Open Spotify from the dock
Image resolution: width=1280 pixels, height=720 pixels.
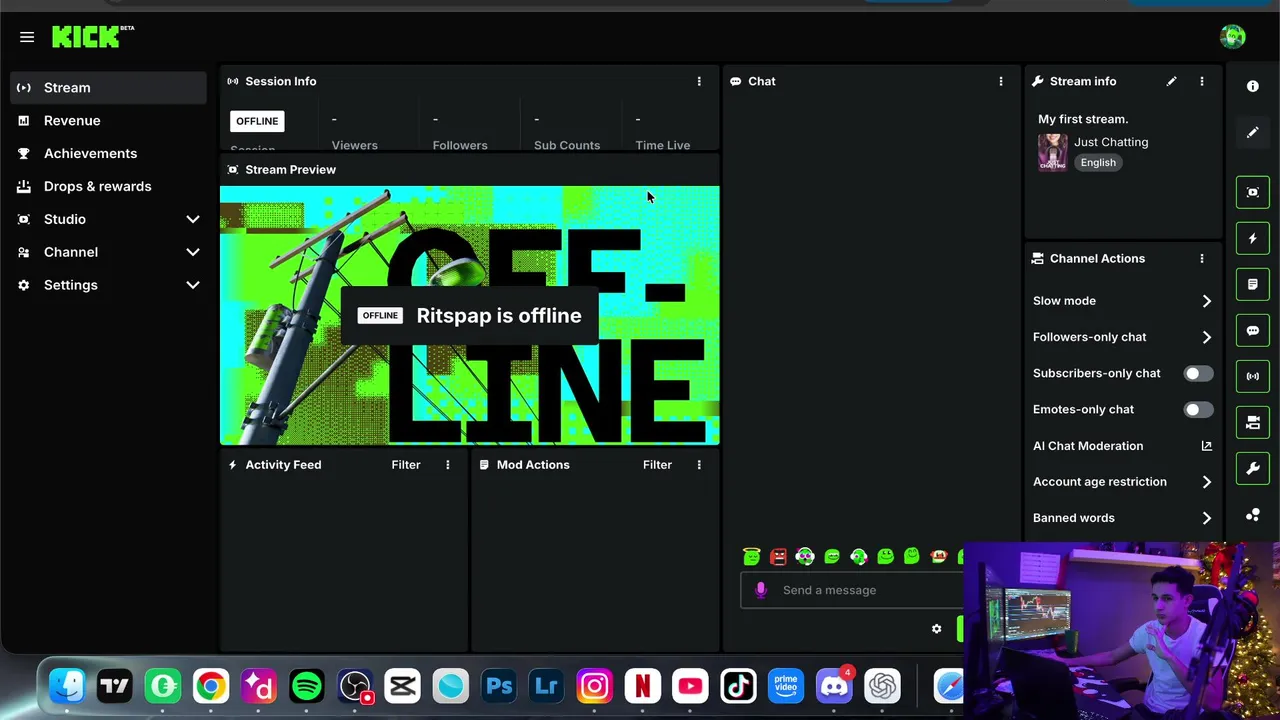click(x=306, y=686)
